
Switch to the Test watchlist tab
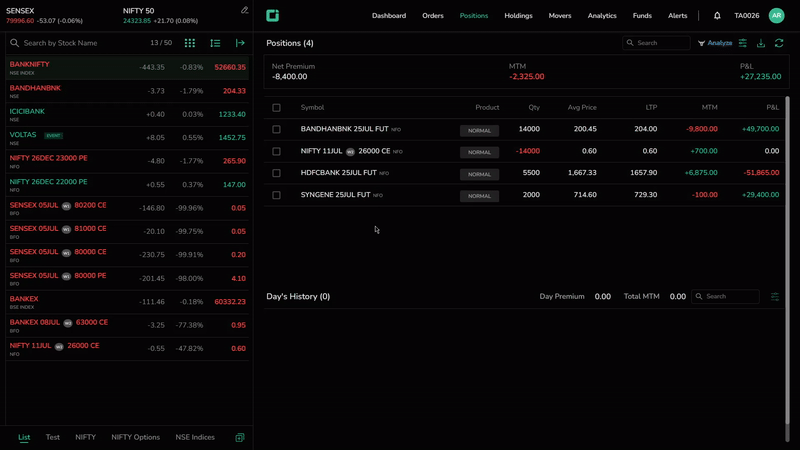pos(53,437)
